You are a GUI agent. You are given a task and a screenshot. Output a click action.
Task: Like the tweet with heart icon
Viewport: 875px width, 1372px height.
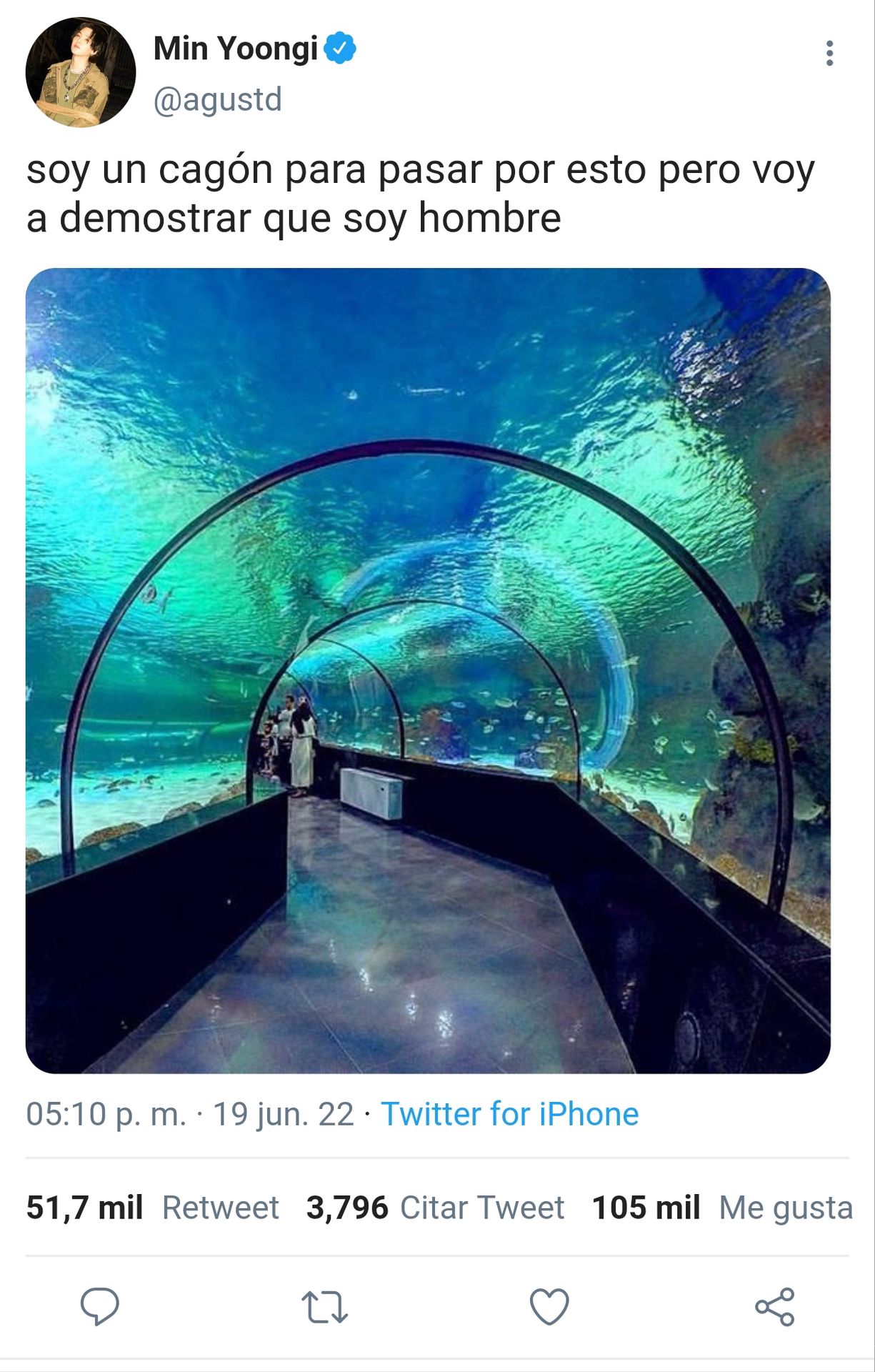[549, 1307]
